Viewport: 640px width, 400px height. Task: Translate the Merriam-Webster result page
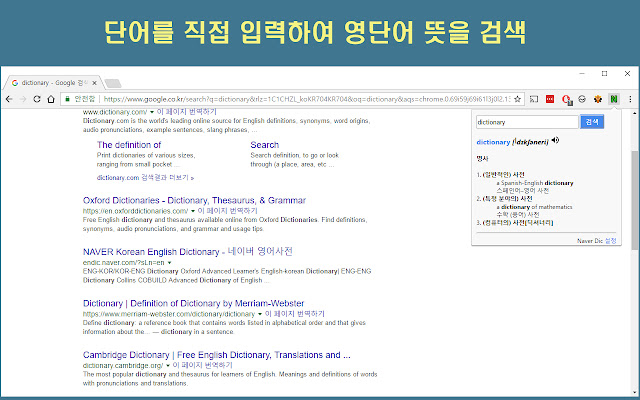point(295,313)
